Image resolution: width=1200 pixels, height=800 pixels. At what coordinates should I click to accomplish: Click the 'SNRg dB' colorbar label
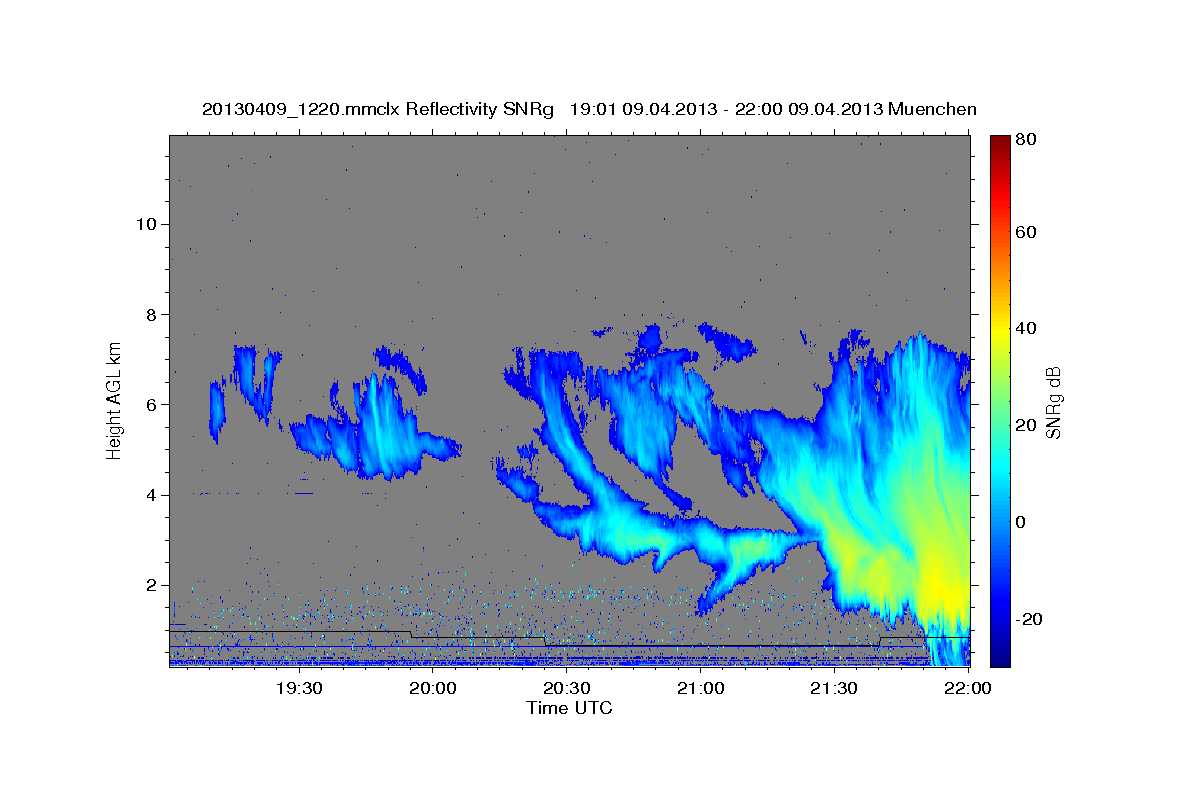pyautogui.click(x=1053, y=403)
